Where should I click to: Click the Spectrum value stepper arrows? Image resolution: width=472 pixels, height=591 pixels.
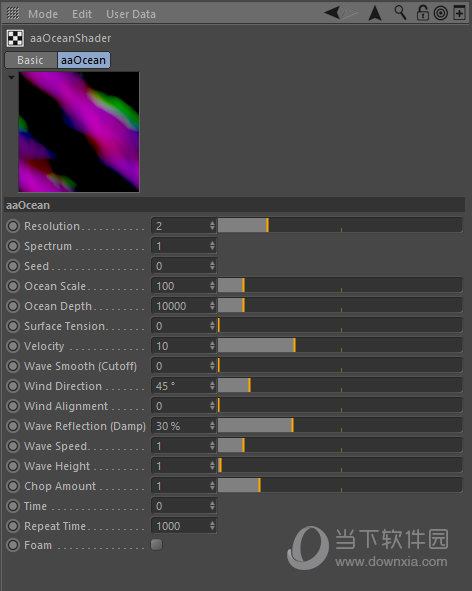212,246
